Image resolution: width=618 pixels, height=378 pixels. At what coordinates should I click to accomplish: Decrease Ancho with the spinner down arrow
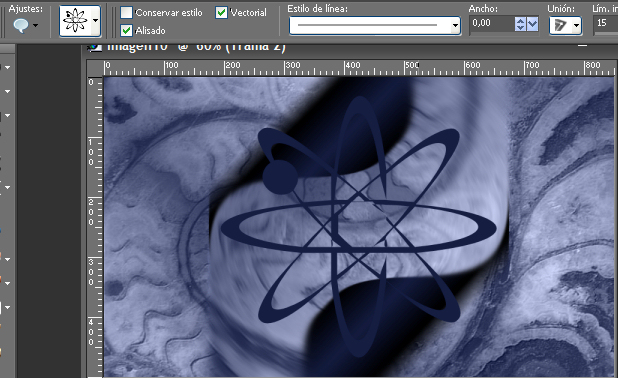click(x=520, y=28)
